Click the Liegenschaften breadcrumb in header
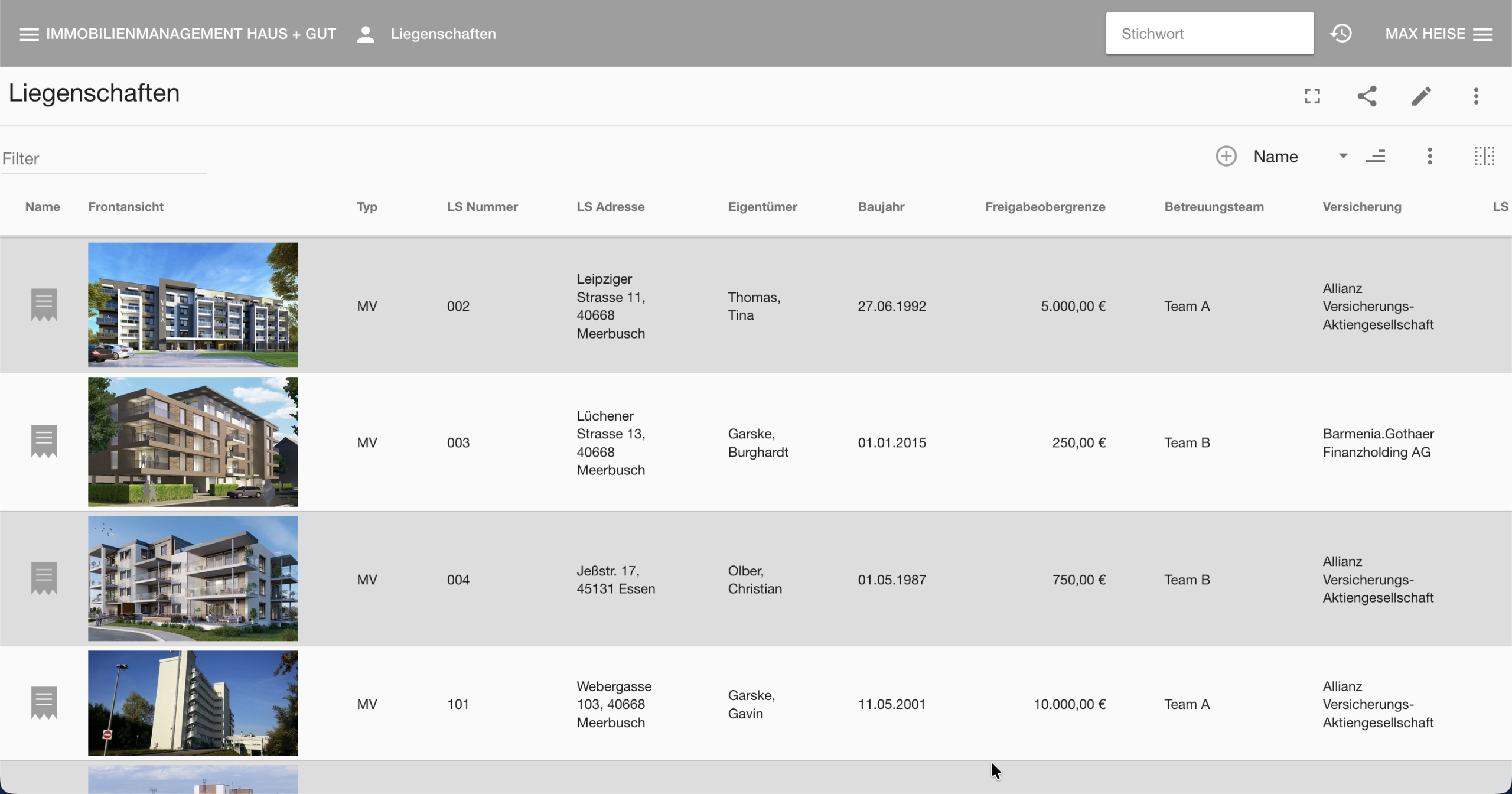 tap(443, 34)
